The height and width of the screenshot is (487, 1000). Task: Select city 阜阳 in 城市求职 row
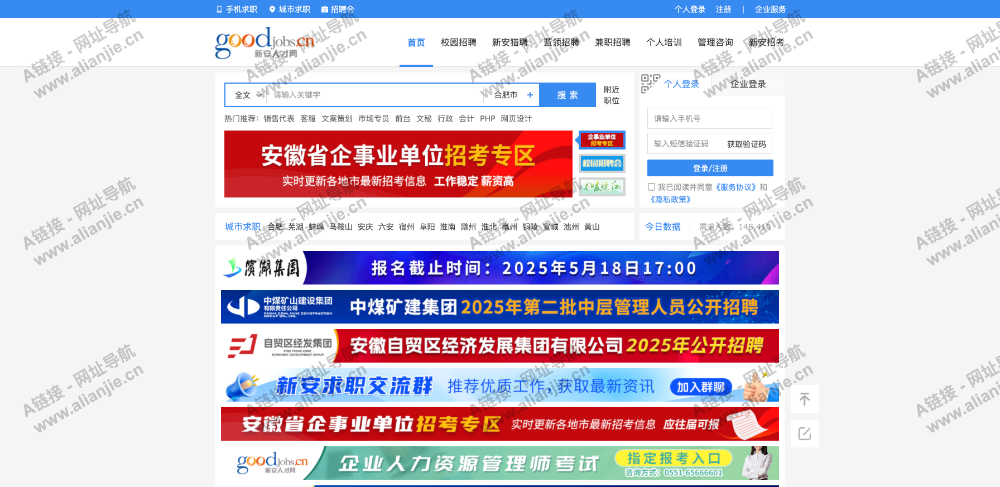(427, 227)
